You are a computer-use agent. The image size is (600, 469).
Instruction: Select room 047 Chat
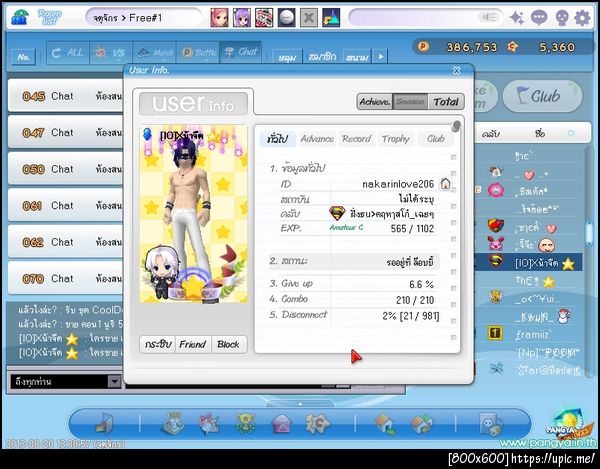pos(66,132)
